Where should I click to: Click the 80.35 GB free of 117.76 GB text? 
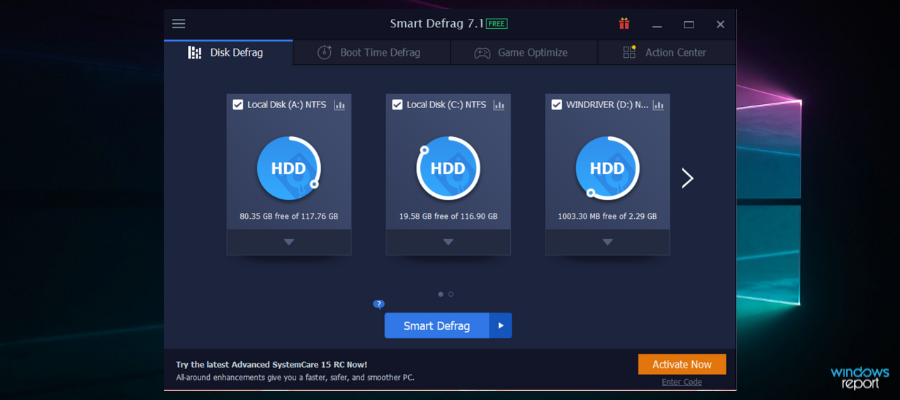289,216
